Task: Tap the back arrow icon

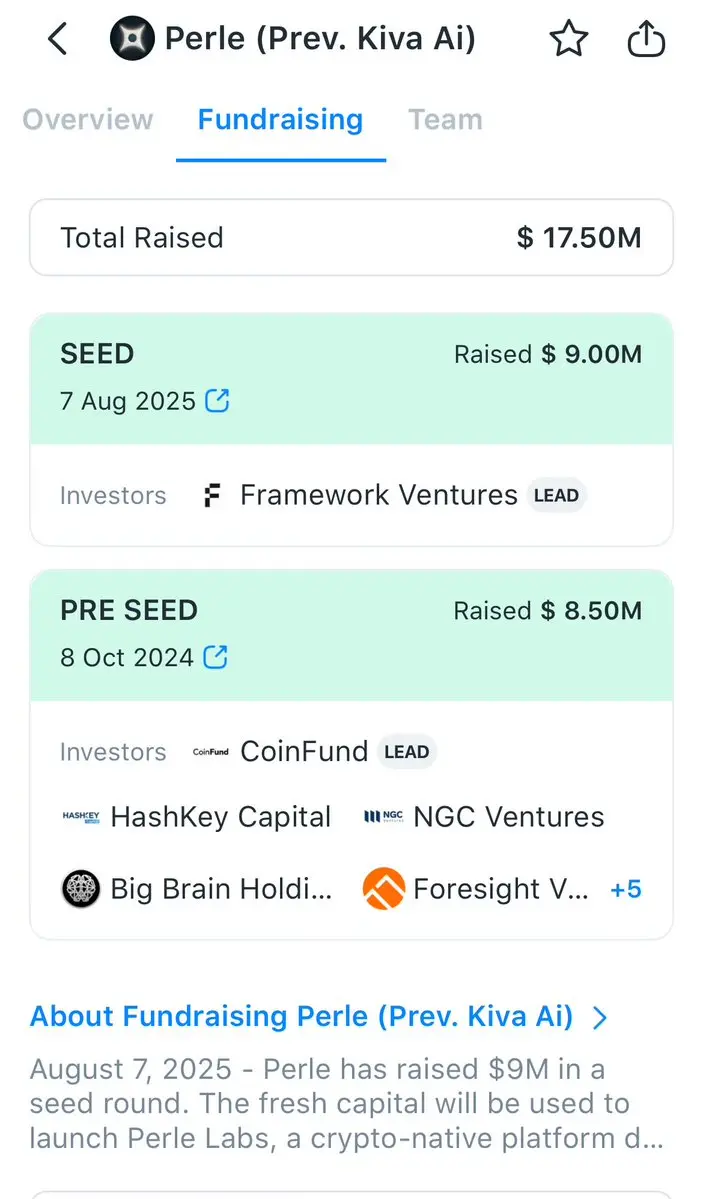Action: 58,40
